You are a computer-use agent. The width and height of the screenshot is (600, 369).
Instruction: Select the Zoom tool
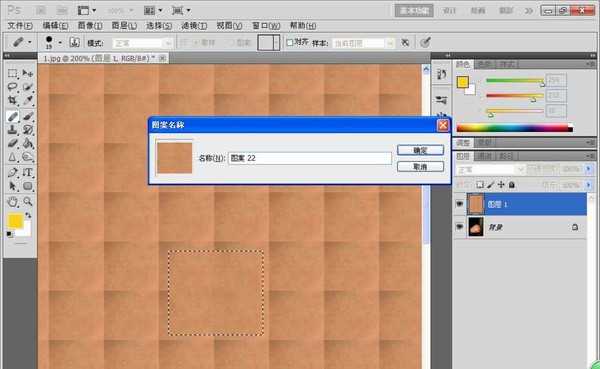[x=28, y=201]
